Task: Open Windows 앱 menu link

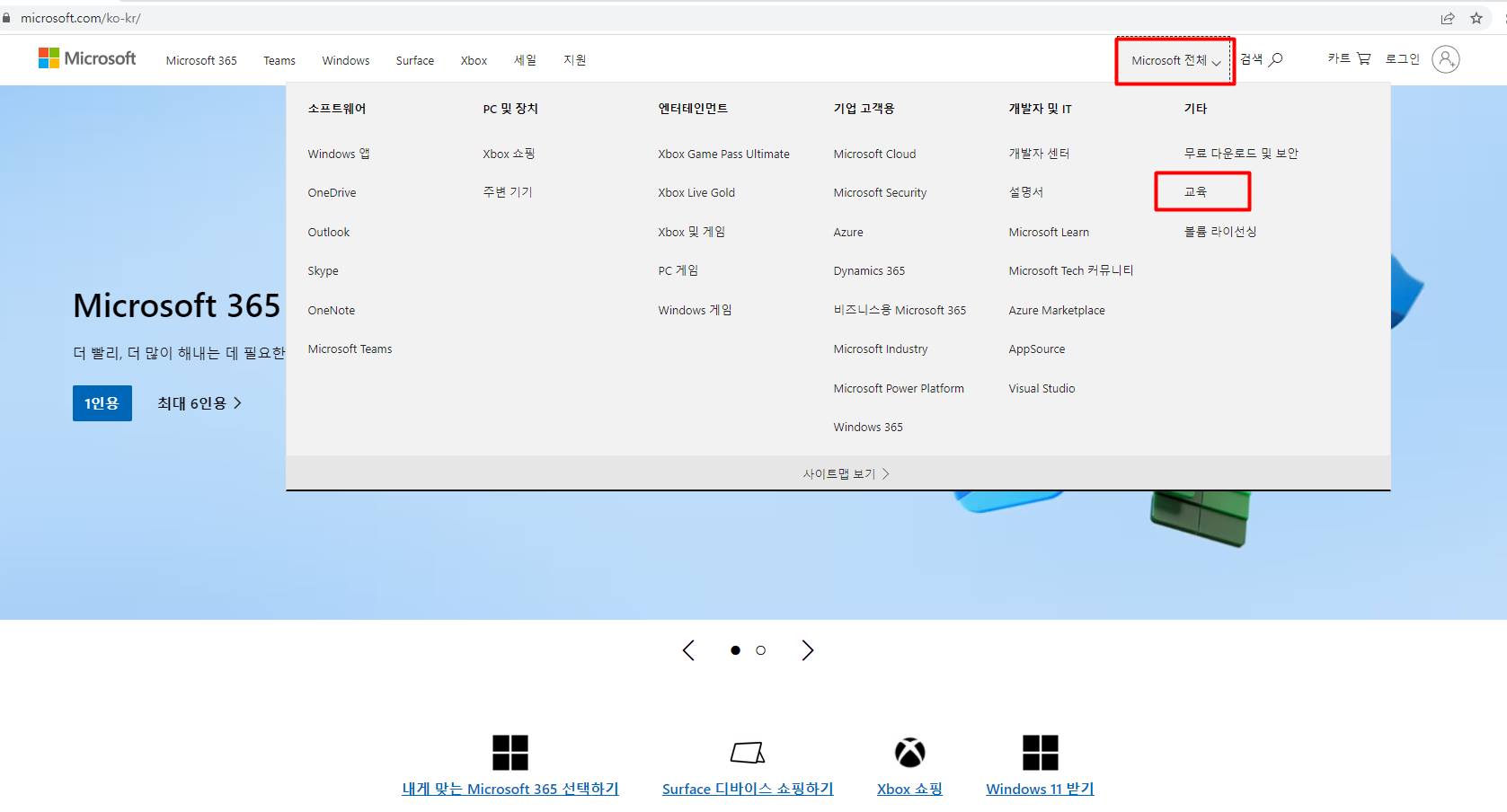Action: click(339, 154)
